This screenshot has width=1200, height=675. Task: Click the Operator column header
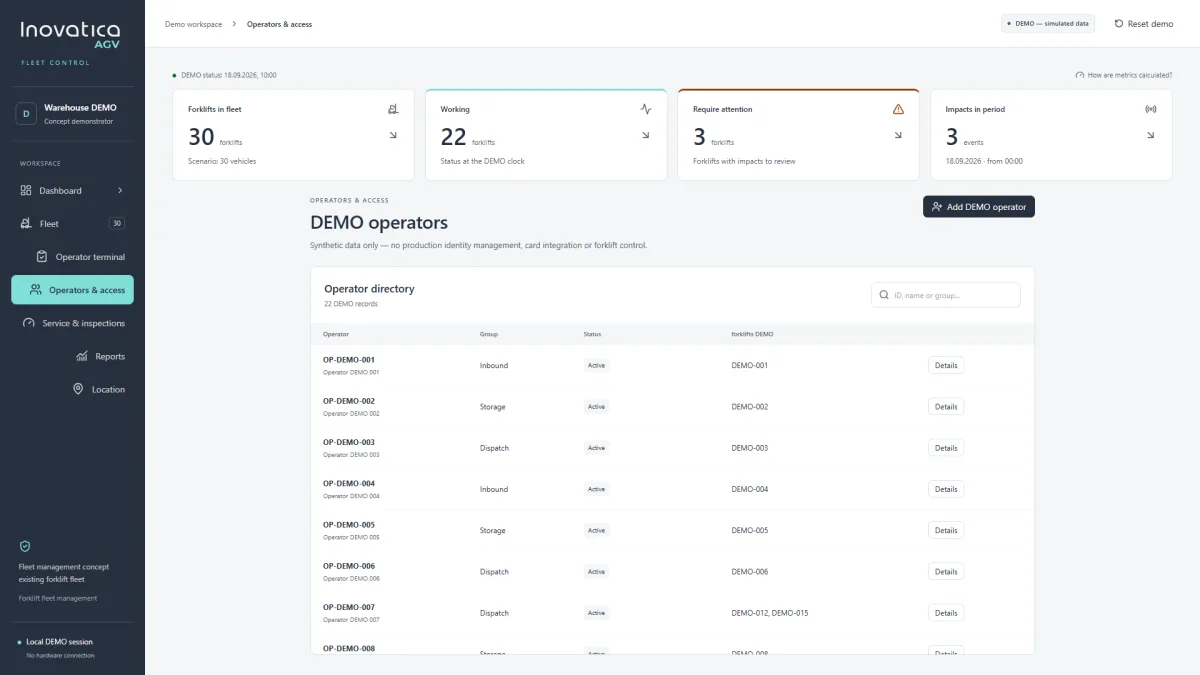[336, 334]
